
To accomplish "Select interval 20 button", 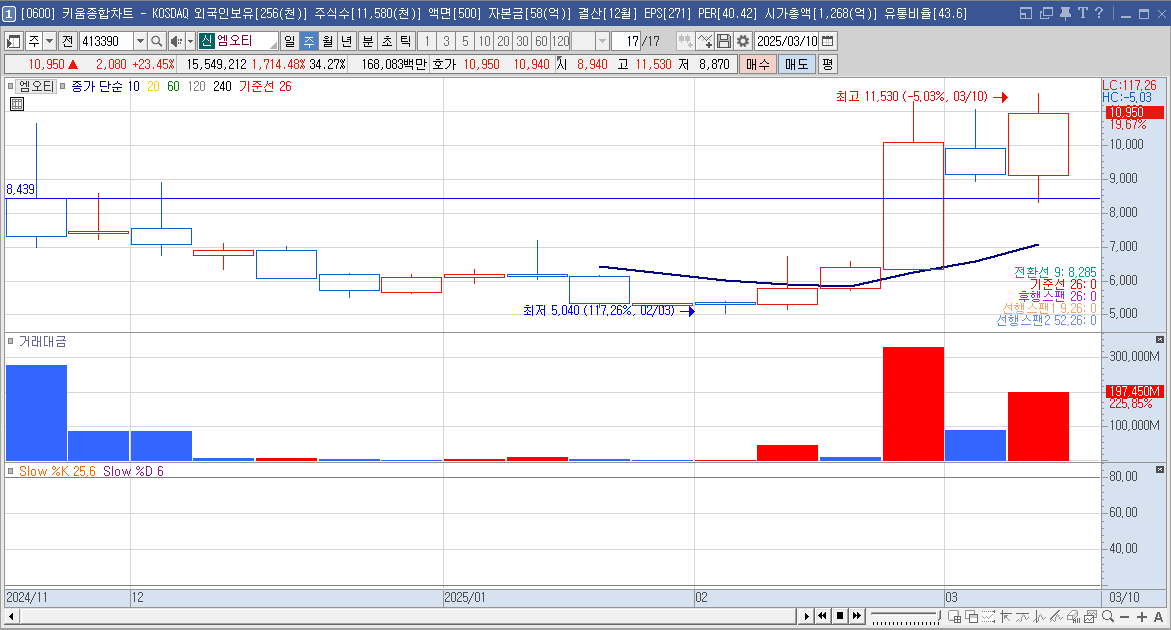I will (503, 41).
